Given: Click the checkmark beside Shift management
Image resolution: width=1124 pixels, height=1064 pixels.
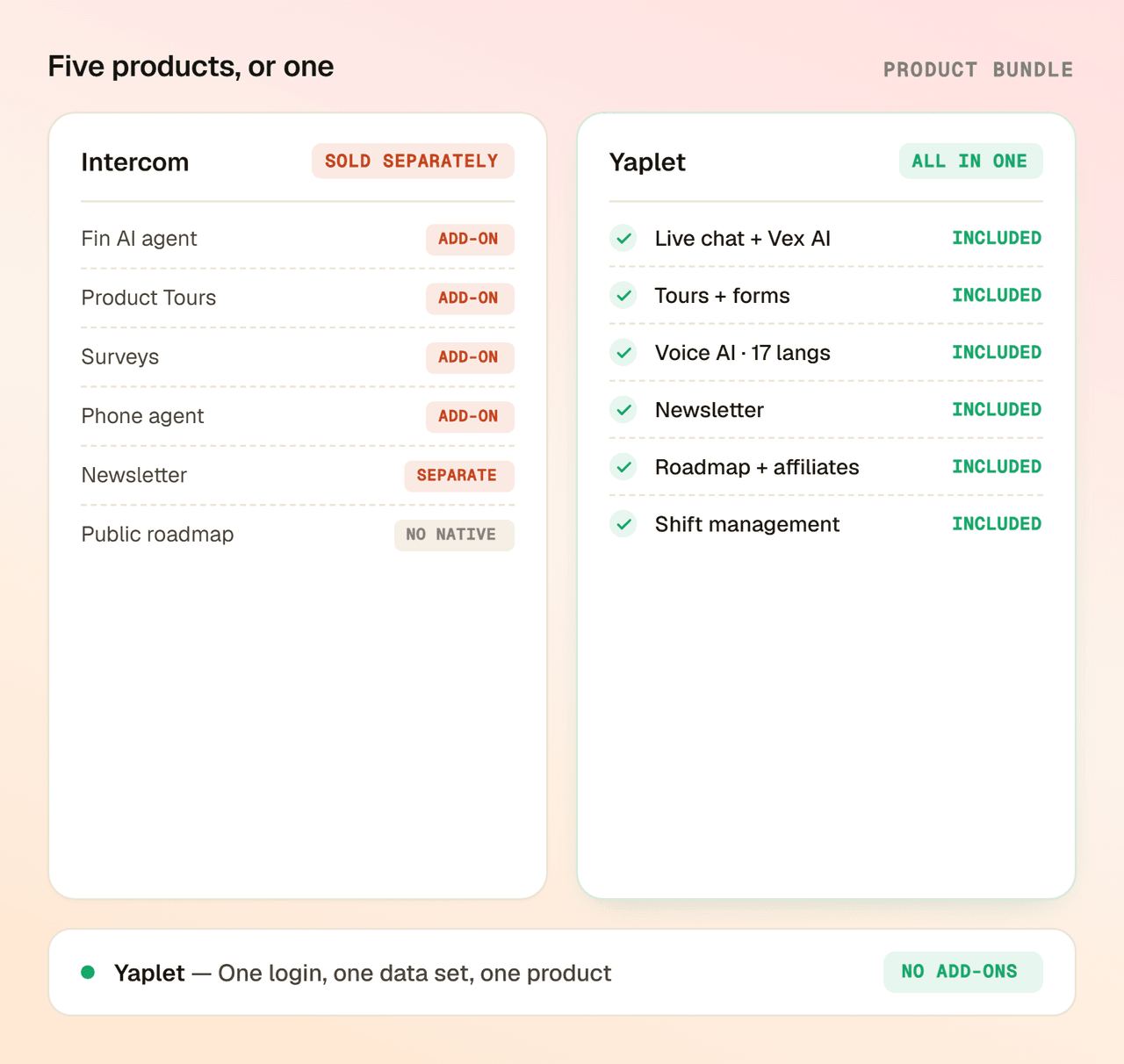Looking at the screenshot, I should click(x=623, y=523).
